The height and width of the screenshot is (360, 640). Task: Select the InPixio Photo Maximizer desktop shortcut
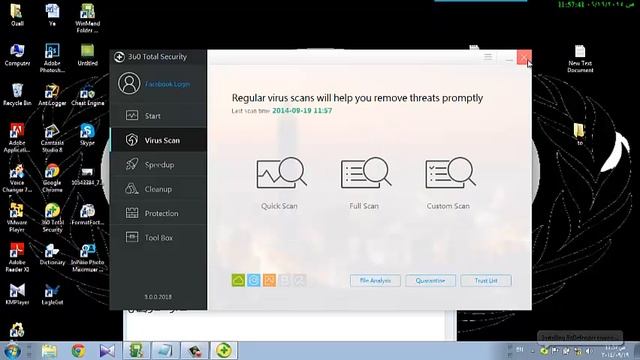click(87, 257)
